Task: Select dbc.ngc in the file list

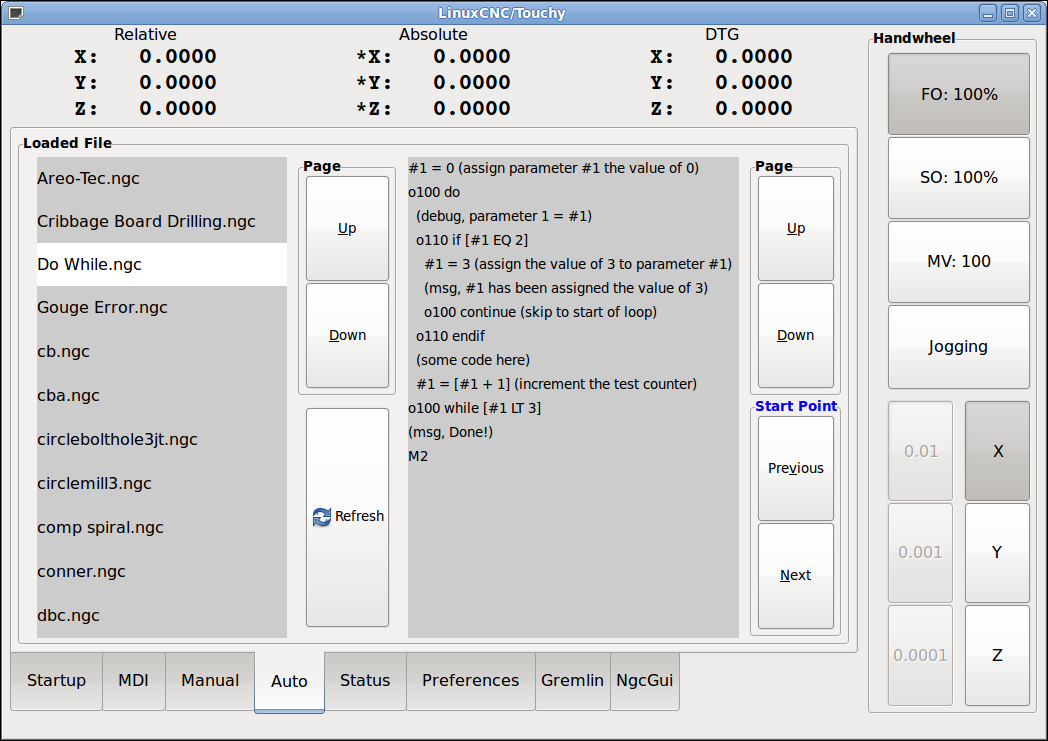Action: [162, 616]
